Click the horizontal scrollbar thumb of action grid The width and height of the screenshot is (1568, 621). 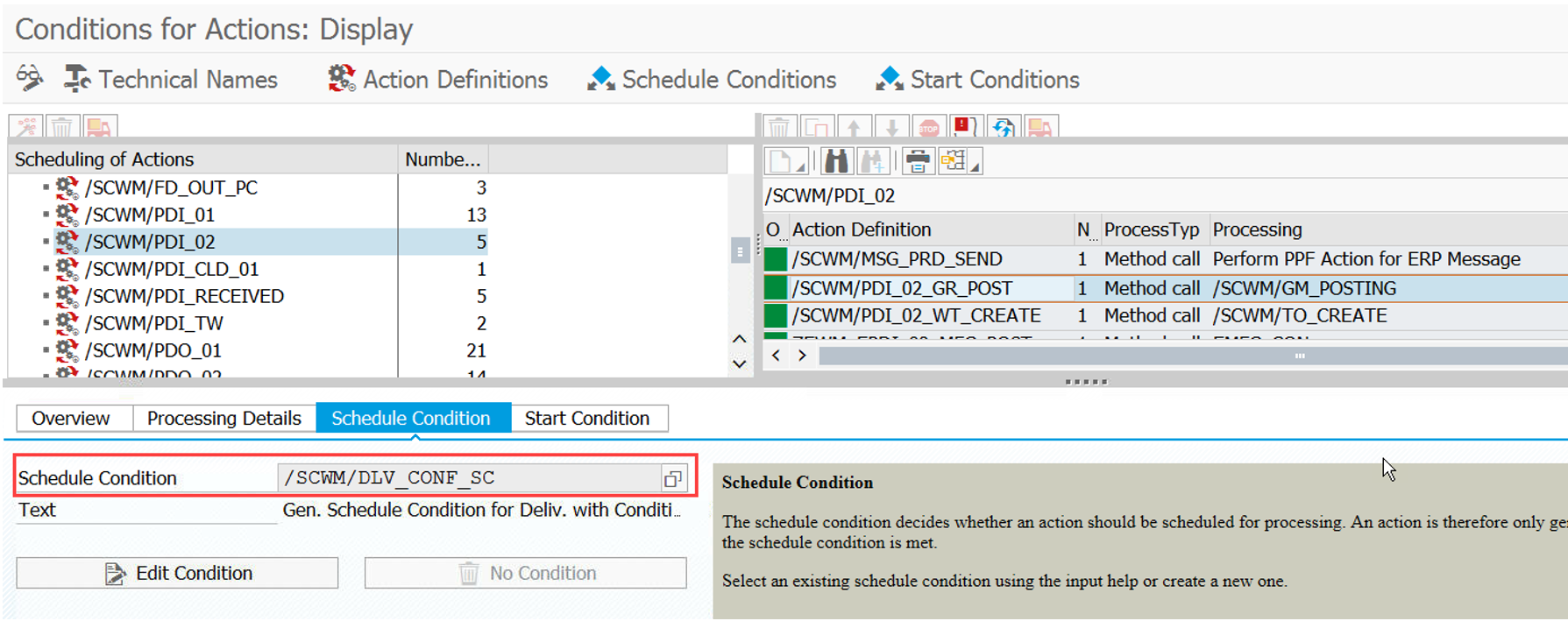1193,356
